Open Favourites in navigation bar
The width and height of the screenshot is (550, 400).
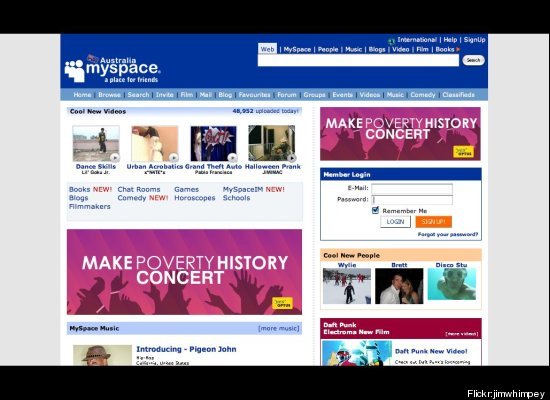point(254,95)
